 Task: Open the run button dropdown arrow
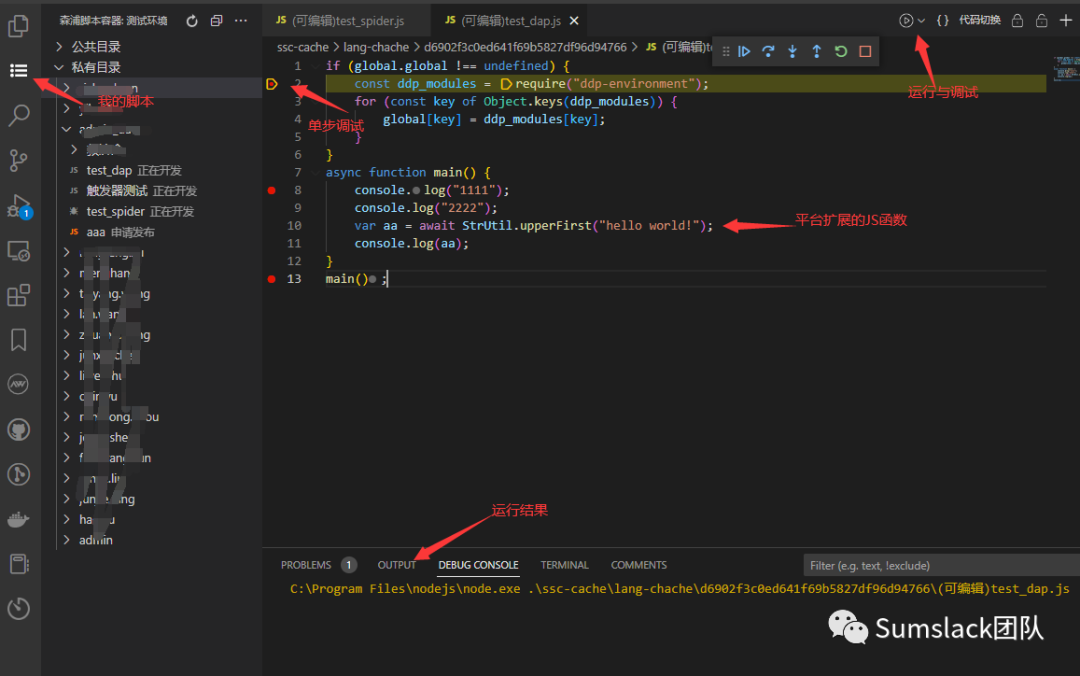(x=921, y=21)
